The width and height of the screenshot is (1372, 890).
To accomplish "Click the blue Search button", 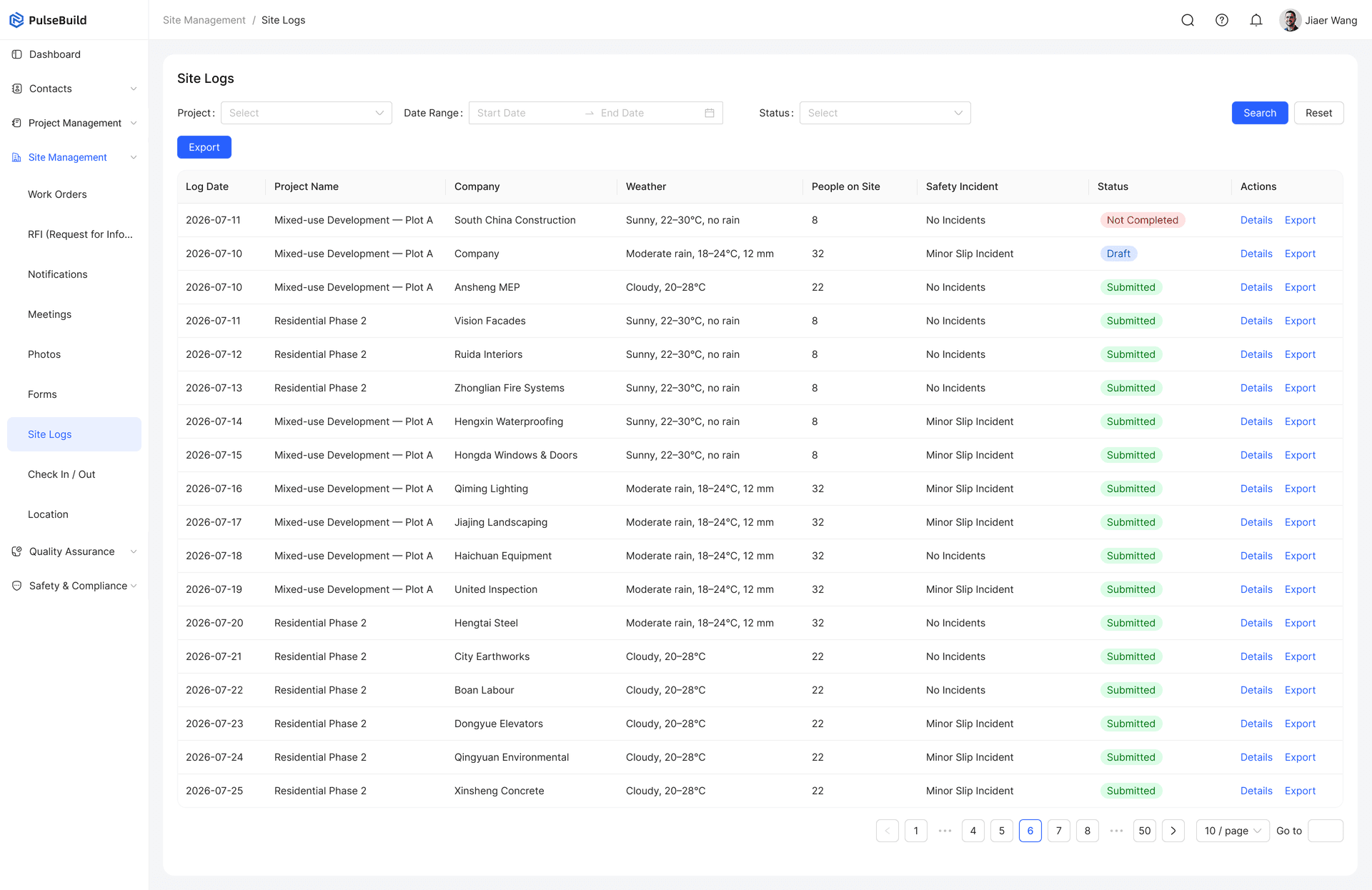I will pyautogui.click(x=1260, y=113).
